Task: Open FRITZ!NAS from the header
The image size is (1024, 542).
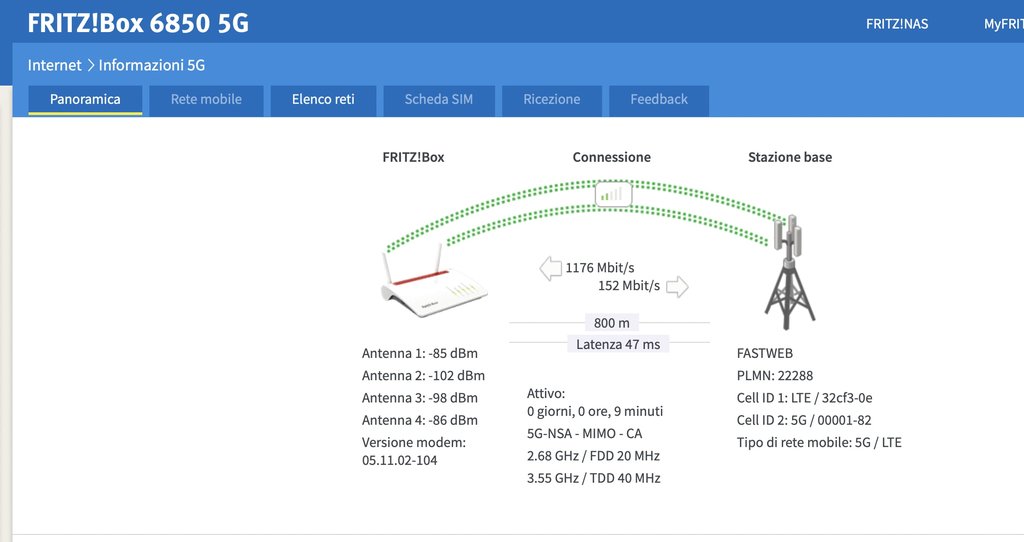Action: [897, 24]
